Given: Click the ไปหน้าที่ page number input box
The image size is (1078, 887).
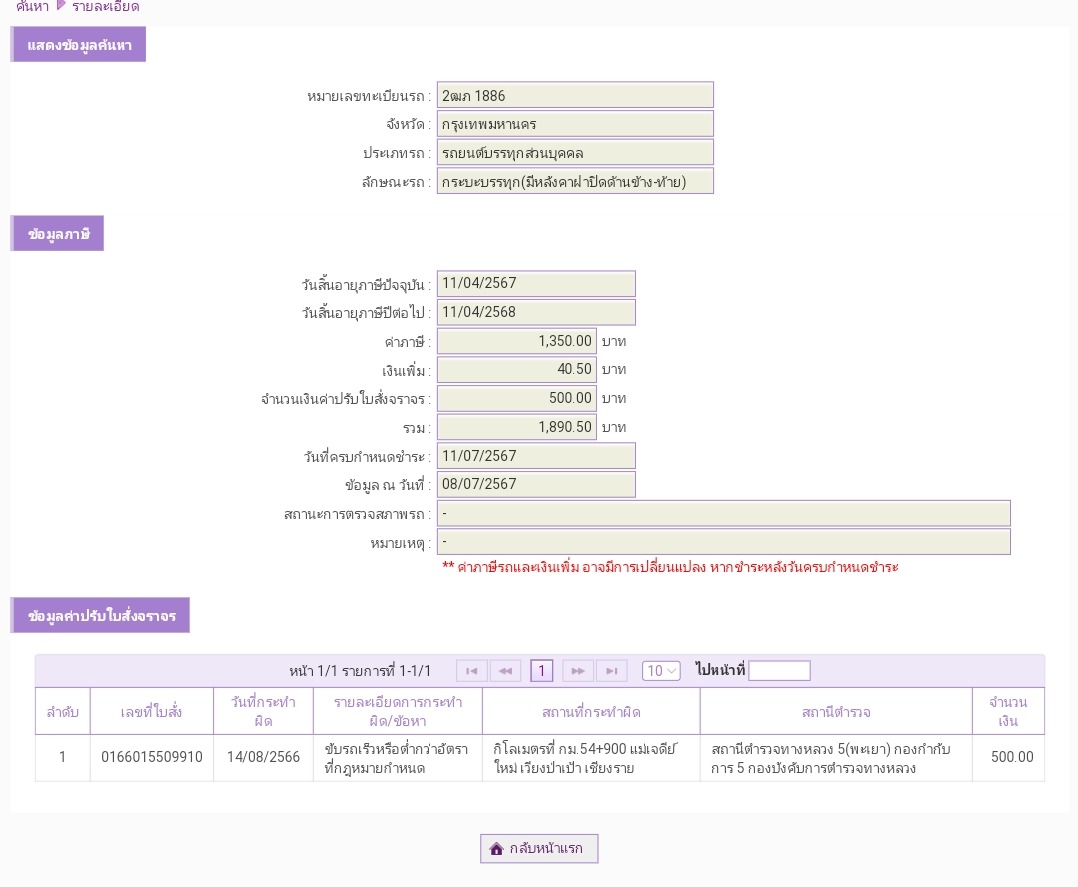Looking at the screenshot, I should point(779,670).
